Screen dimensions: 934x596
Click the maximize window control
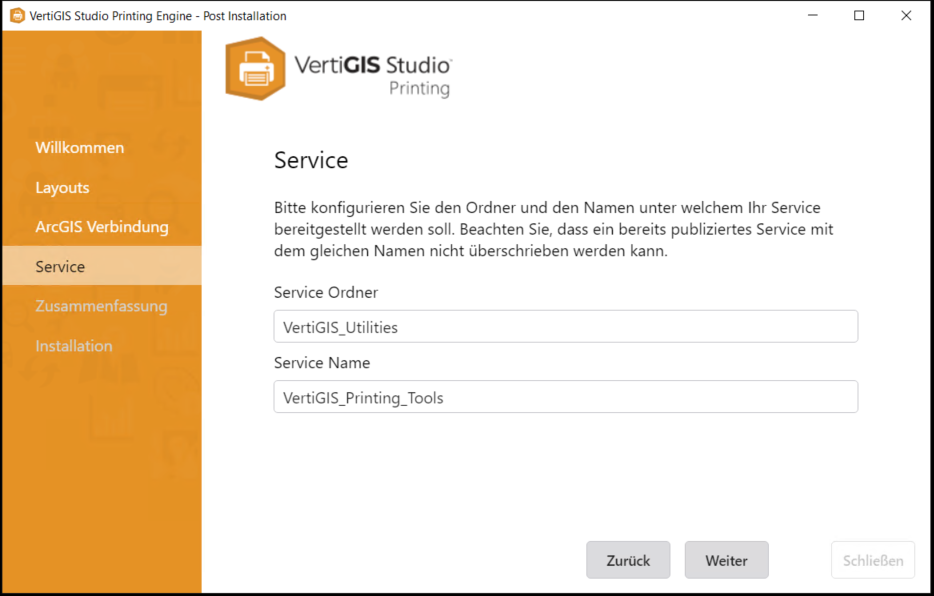click(858, 15)
